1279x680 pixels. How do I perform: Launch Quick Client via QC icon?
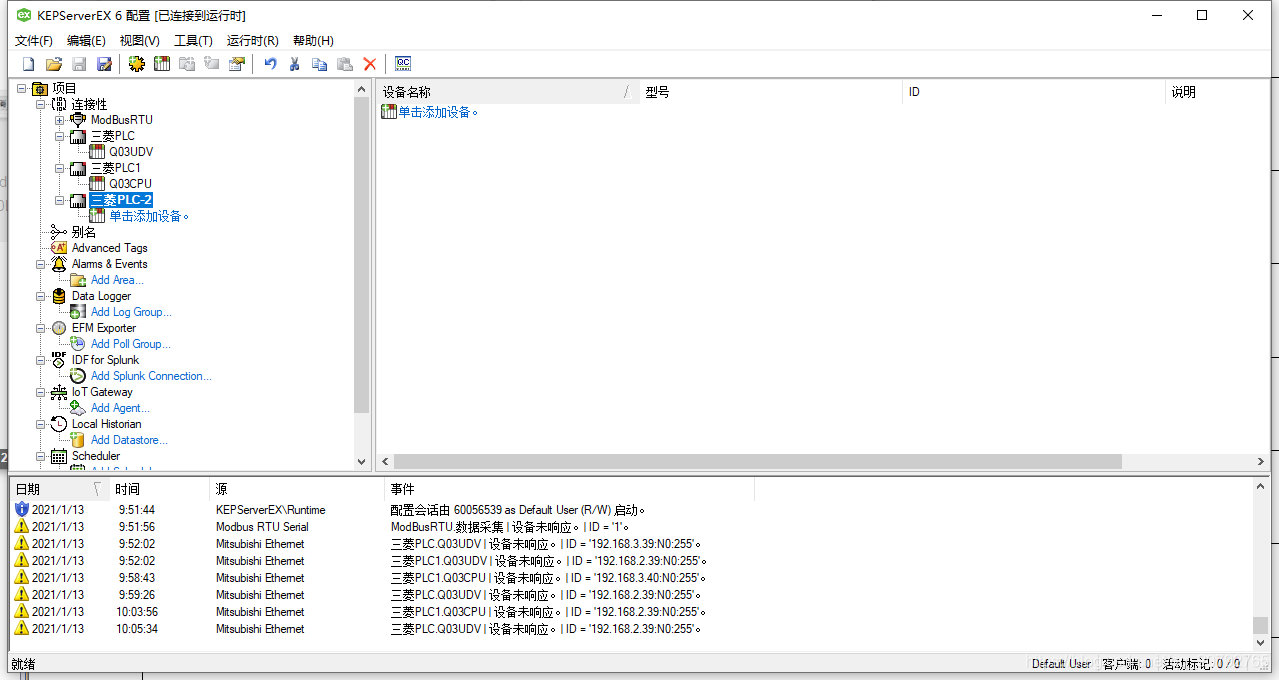tap(403, 64)
